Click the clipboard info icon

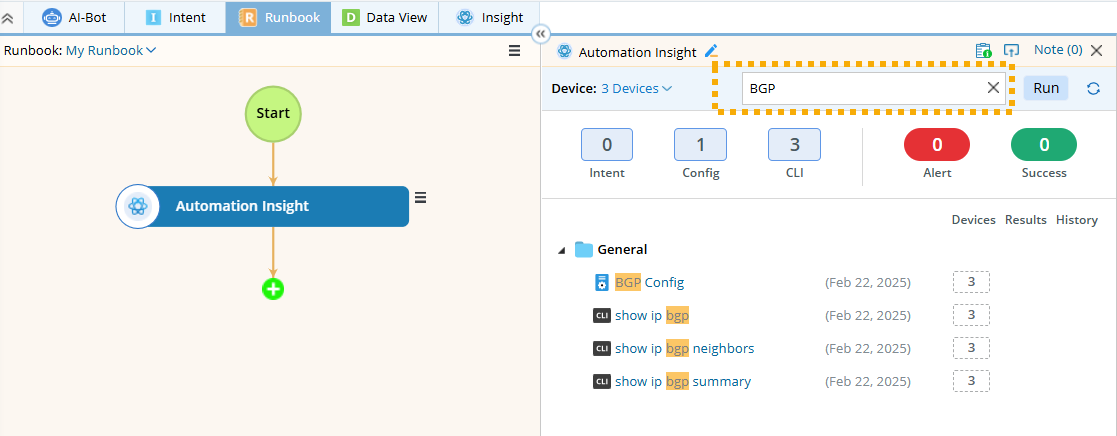point(983,50)
